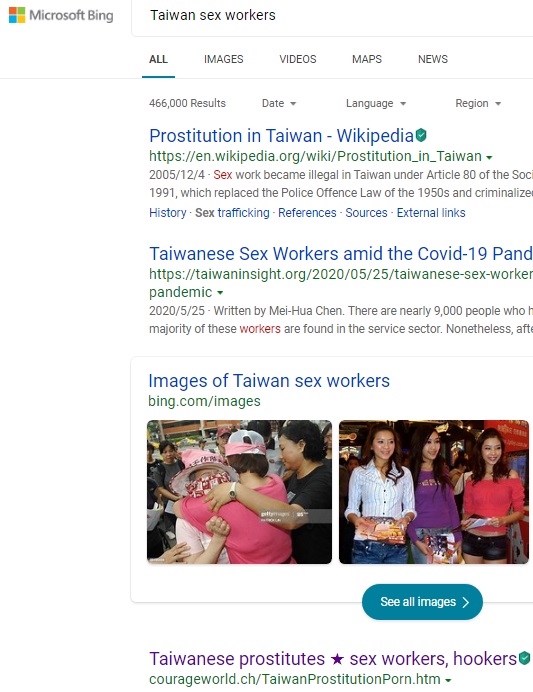
Task: Switch to the NEWS tab
Action: coord(433,59)
